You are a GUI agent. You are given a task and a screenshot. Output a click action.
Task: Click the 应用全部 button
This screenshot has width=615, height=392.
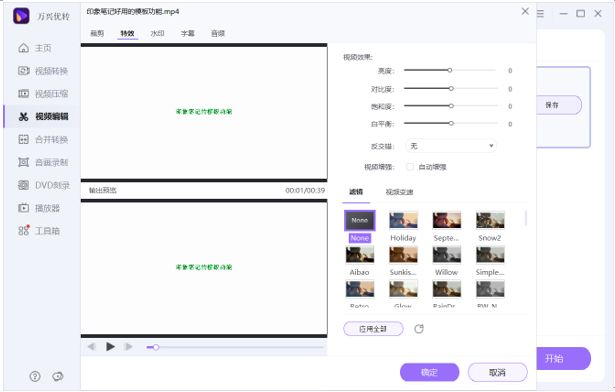(x=373, y=329)
